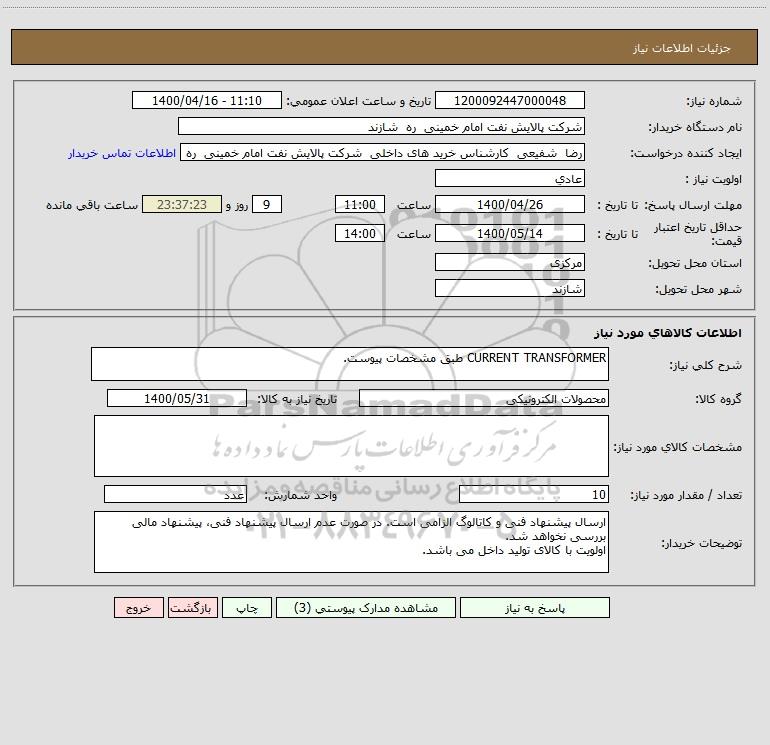Click remaining days field showing 9
This screenshot has width=770, height=745.
[x=267, y=204]
